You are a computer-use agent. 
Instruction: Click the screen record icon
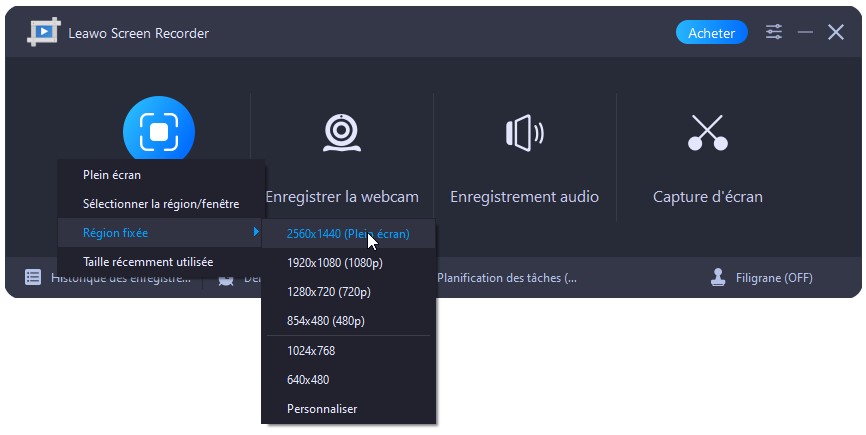point(158,132)
